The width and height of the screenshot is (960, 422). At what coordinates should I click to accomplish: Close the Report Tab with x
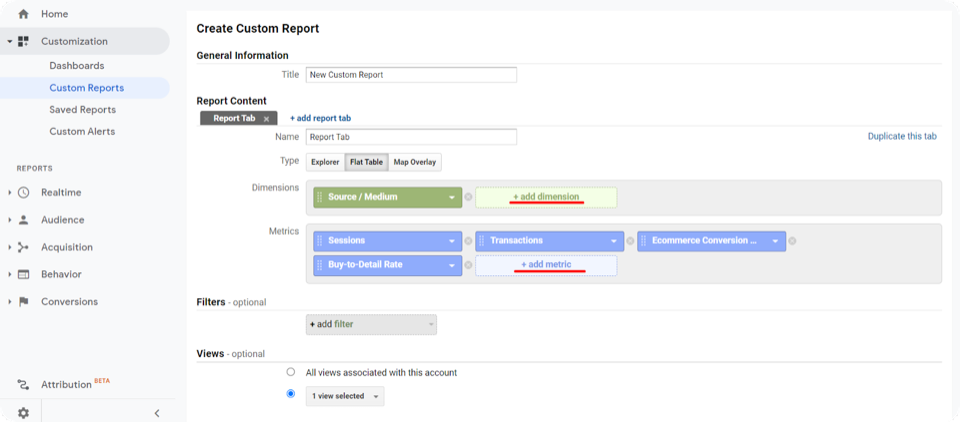[x=266, y=118]
